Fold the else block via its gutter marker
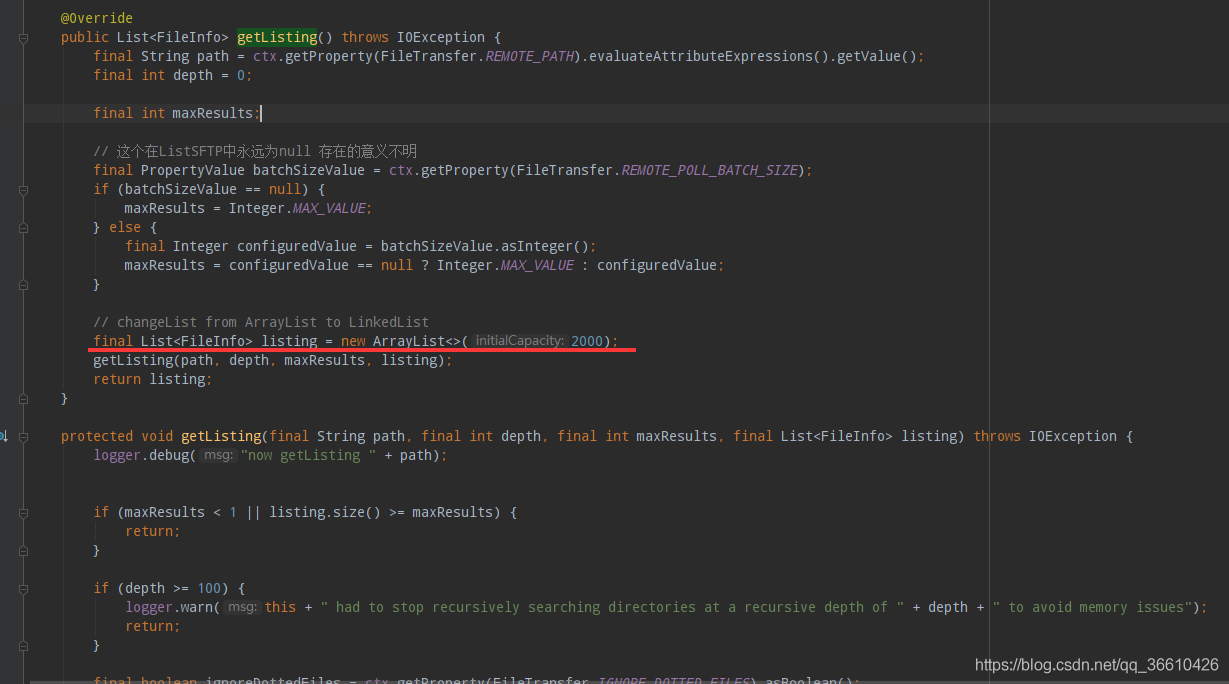Viewport: 1229px width, 684px height. (23, 228)
